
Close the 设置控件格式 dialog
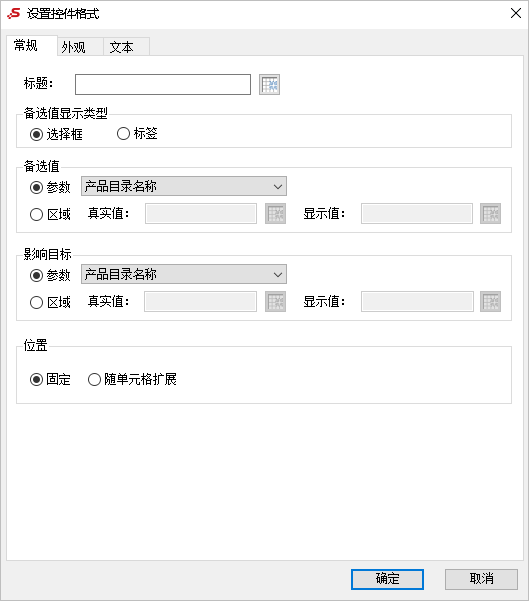coord(516,13)
